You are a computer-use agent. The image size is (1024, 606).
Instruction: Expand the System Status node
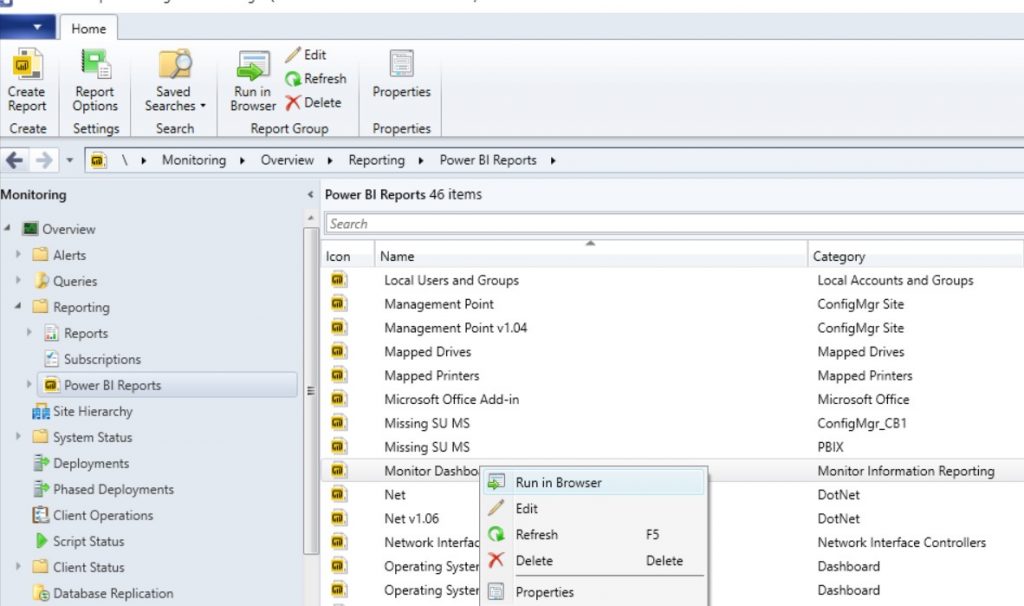[x=18, y=436]
